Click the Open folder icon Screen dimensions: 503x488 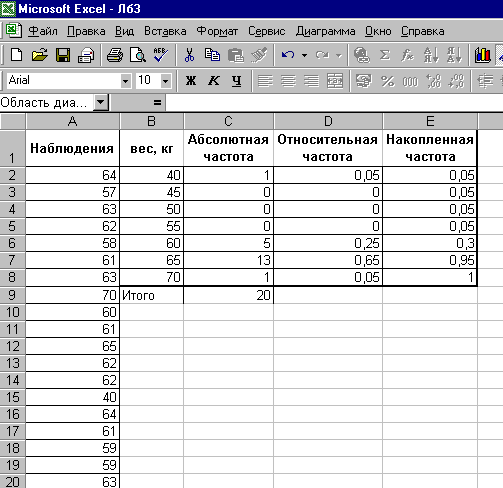point(39,55)
